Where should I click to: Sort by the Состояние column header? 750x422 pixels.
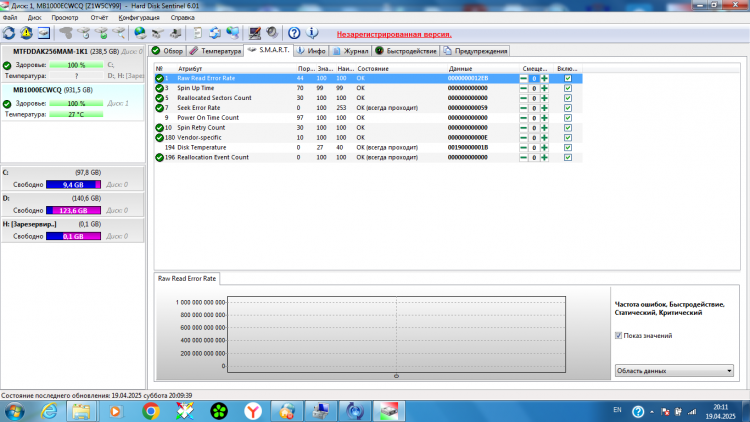click(402, 69)
